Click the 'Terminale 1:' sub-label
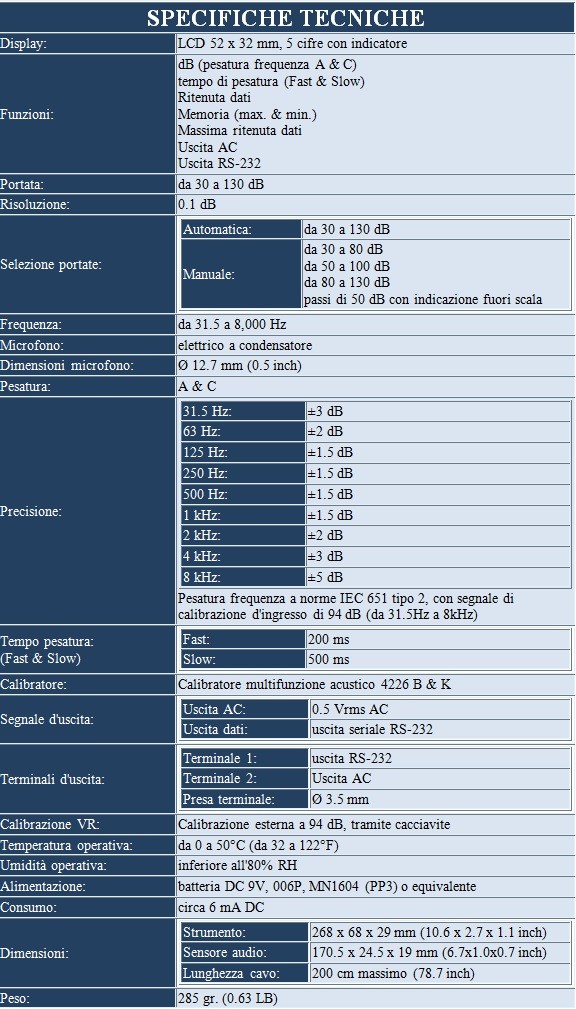The width and height of the screenshot is (576, 1009). pos(245,758)
